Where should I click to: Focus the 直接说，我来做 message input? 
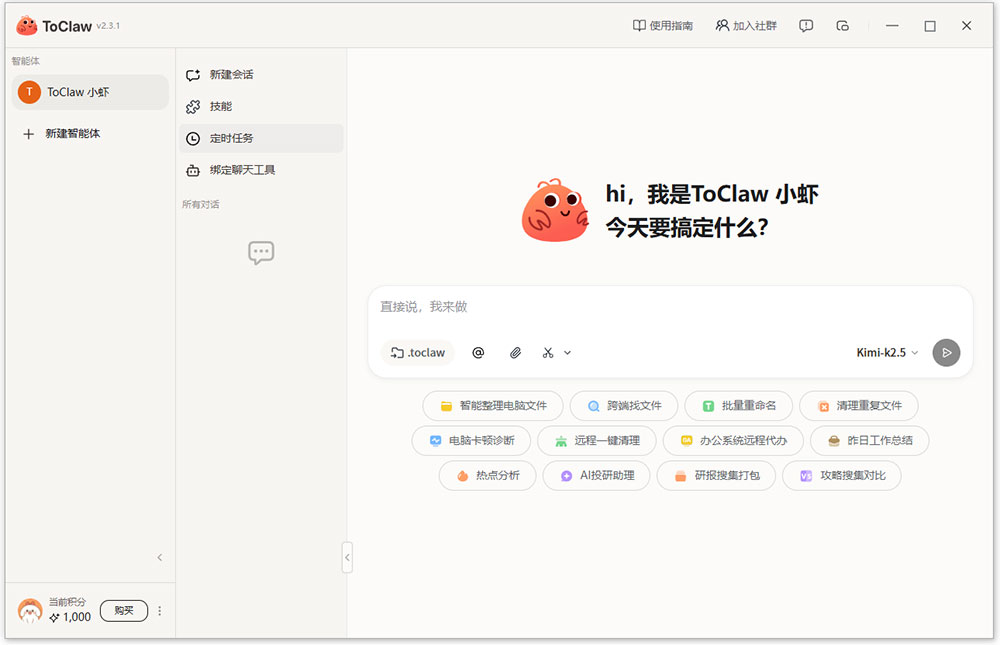tap(670, 308)
